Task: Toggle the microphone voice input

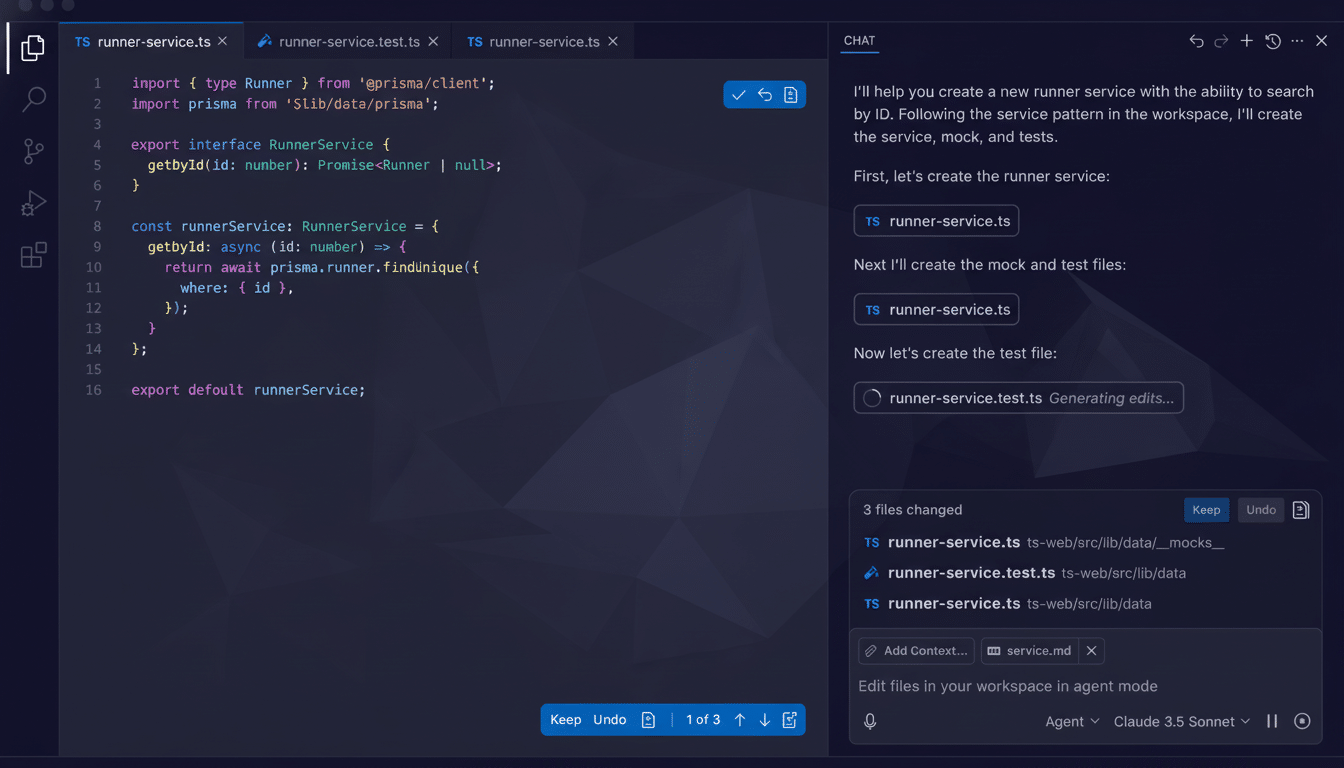Action: coord(869,720)
